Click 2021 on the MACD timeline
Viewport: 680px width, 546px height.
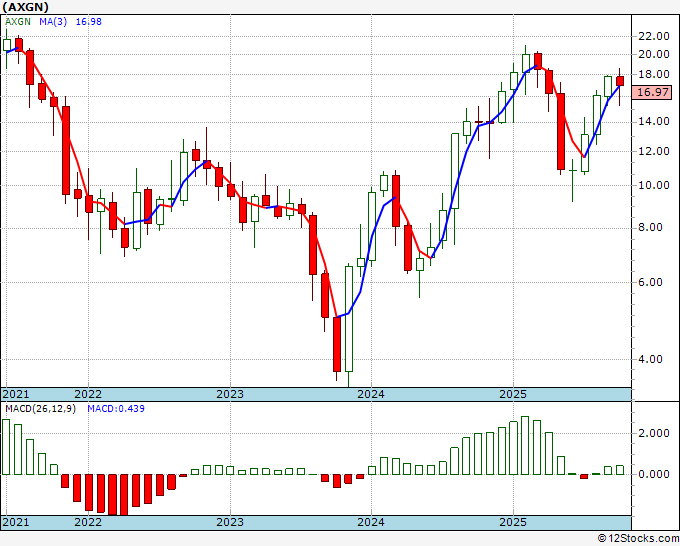tap(16, 522)
